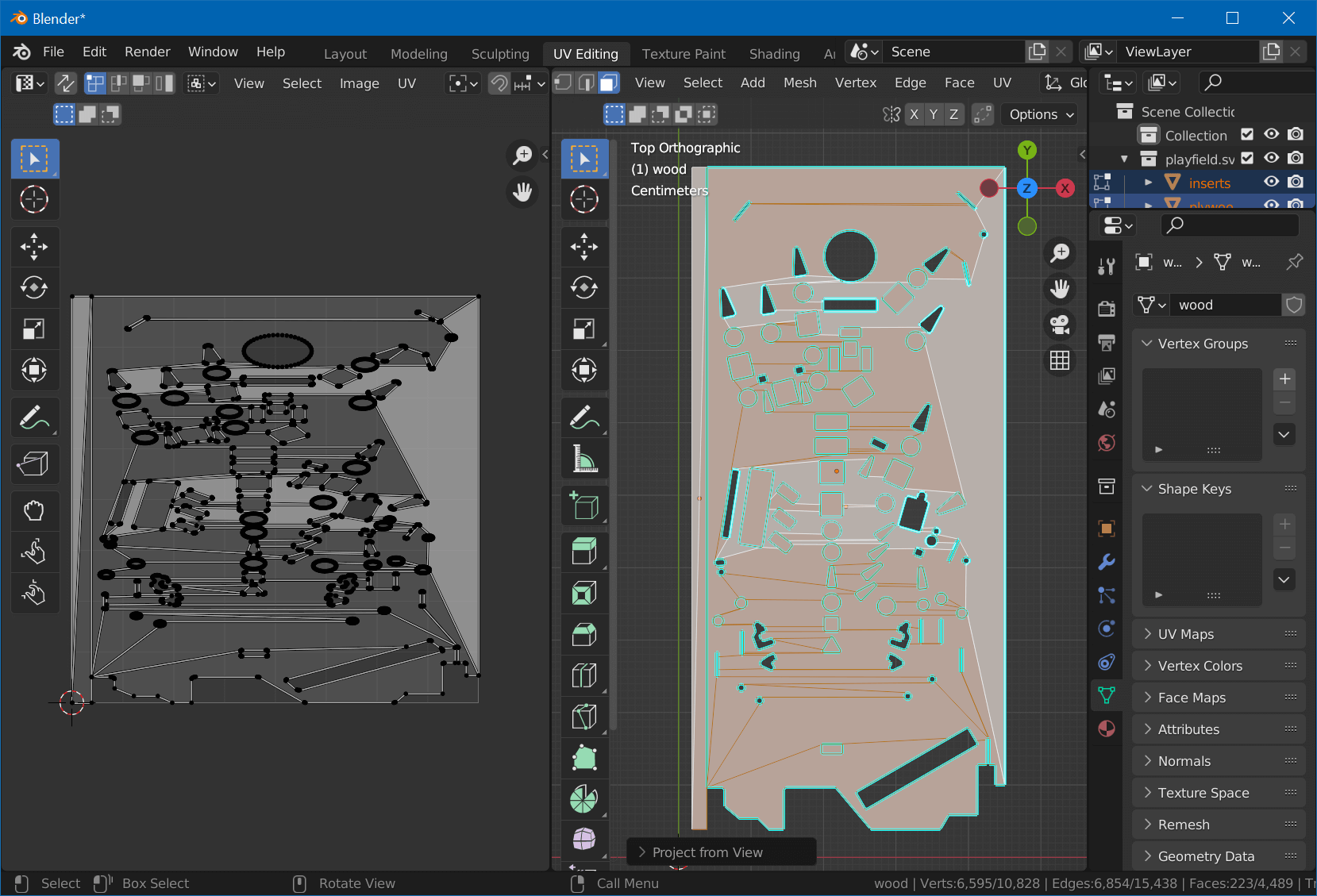Select the UV editor Rotate tool

coord(34,287)
